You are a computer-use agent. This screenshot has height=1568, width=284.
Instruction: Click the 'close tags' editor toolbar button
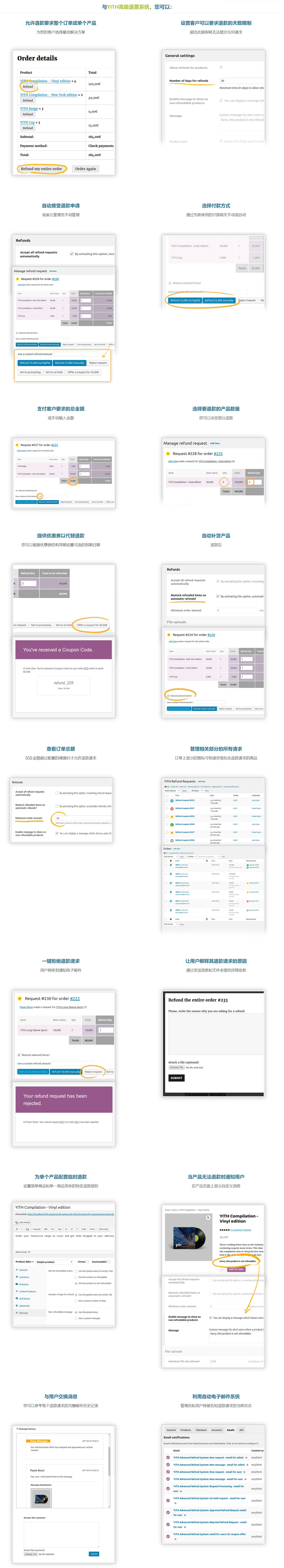(x=103, y=1229)
